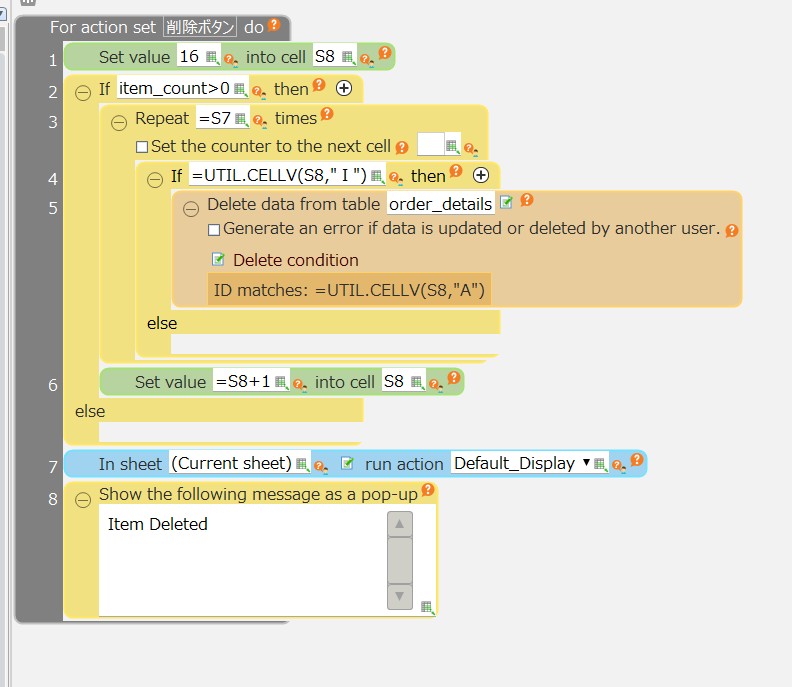This screenshot has height=687, width=792.
Task: Click the cell picker icon in the pop-up message box
Action: (427, 606)
